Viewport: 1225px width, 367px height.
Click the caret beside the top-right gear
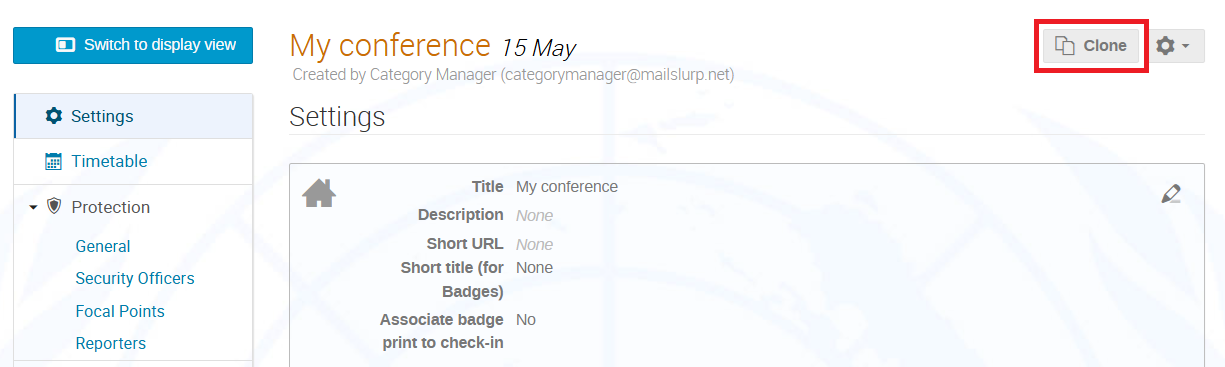pyautogui.click(x=1186, y=46)
